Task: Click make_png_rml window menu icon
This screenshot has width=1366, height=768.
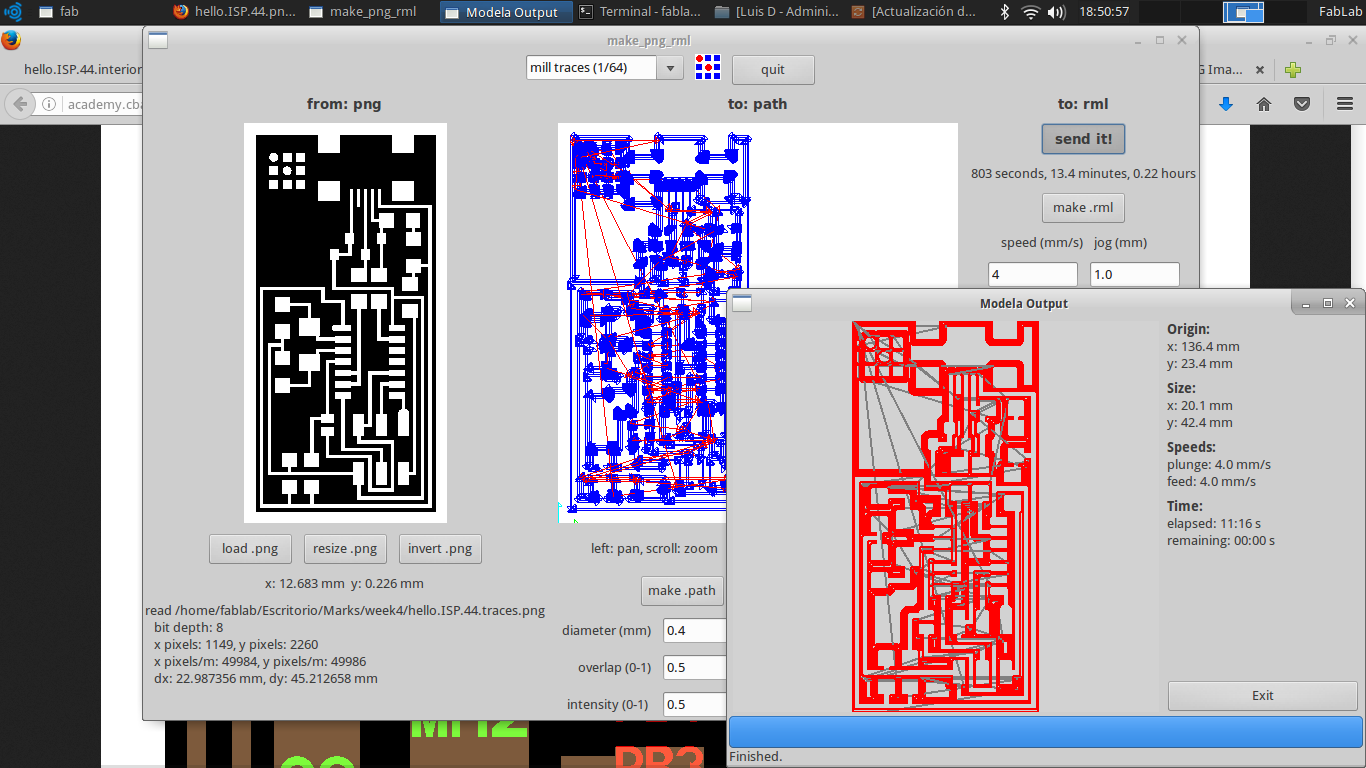Action: click(158, 40)
